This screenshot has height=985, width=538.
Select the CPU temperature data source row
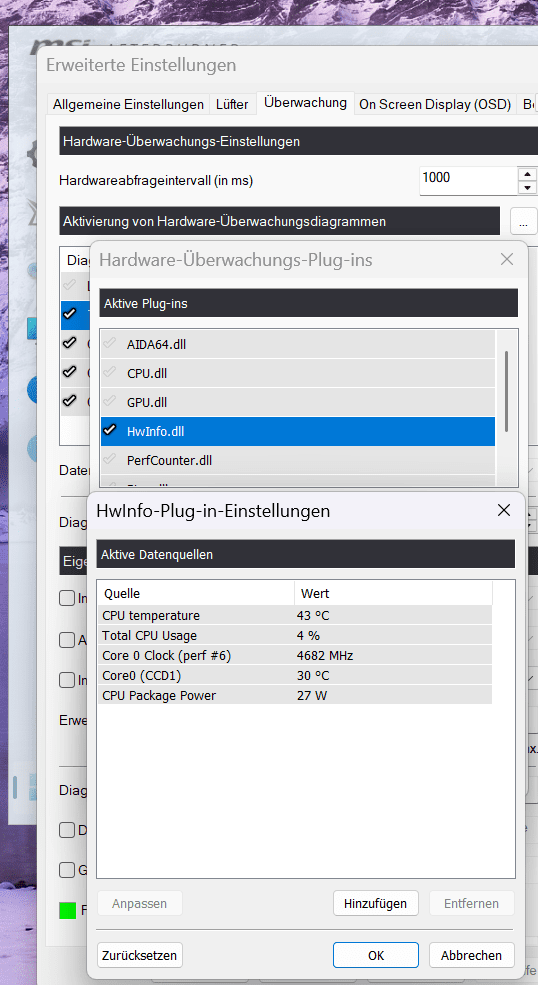coord(295,616)
